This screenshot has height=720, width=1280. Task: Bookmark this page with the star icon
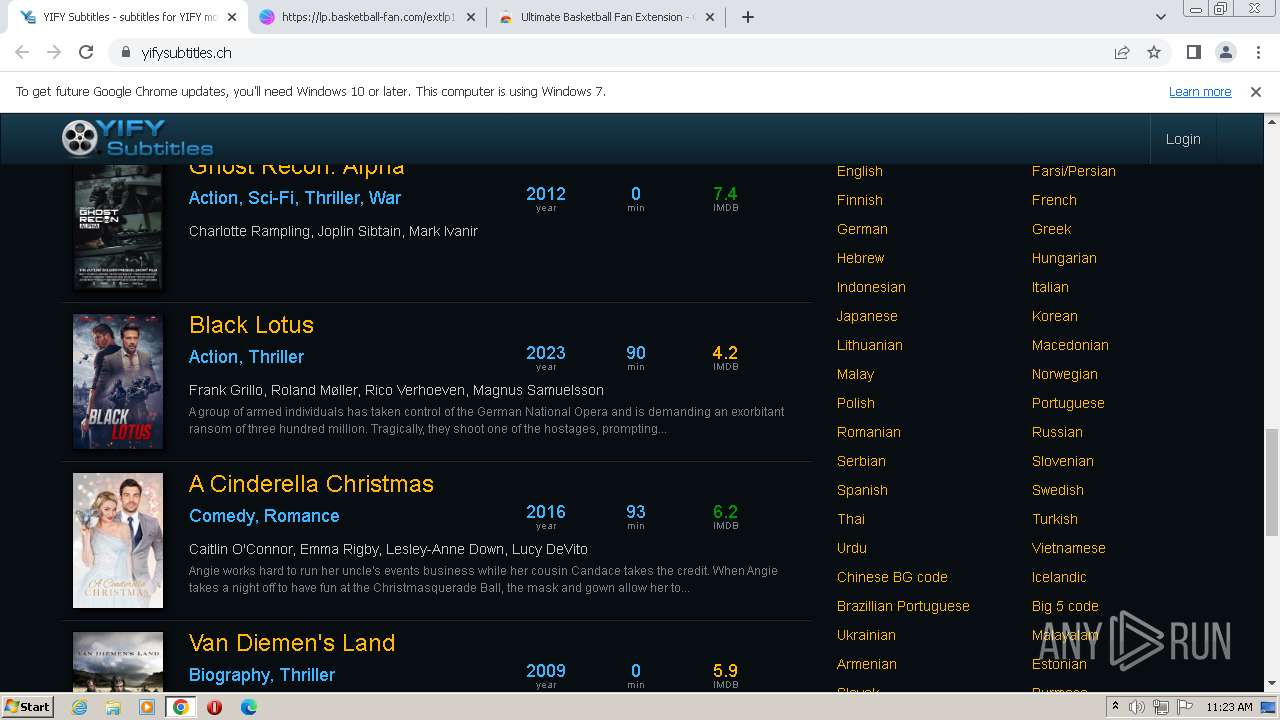pyautogui.click(x=1154, y=52)
